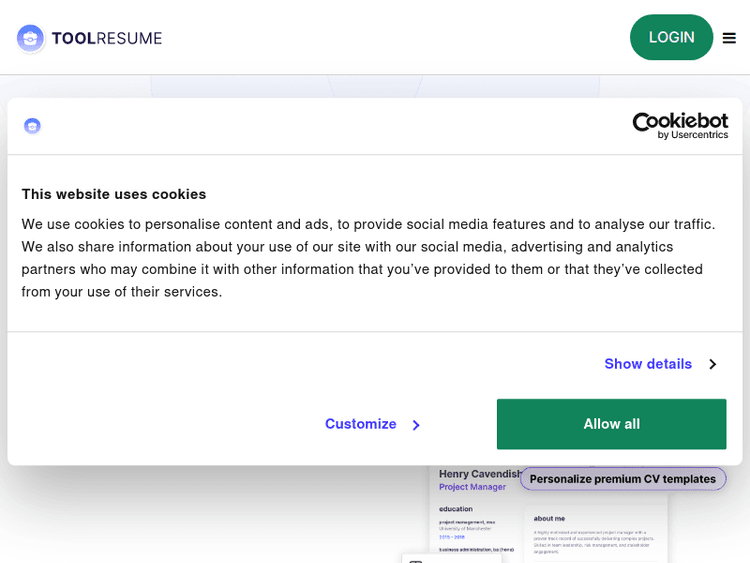Click the 'education' heading in CV preview
This screenshot has width=750, height=563.
tap(455, 509)
